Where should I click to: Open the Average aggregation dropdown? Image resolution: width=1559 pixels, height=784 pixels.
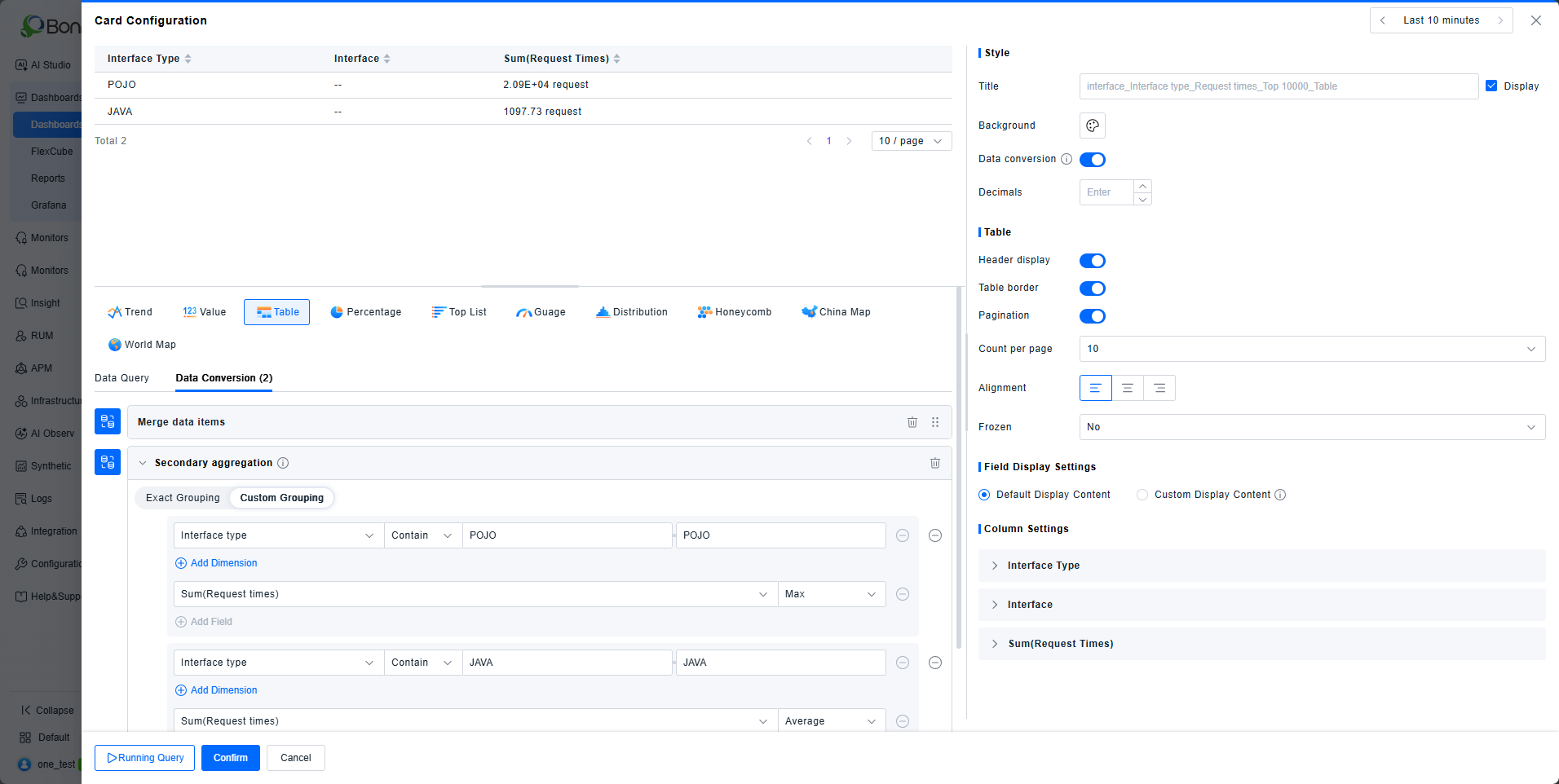(x=831, y=721)
